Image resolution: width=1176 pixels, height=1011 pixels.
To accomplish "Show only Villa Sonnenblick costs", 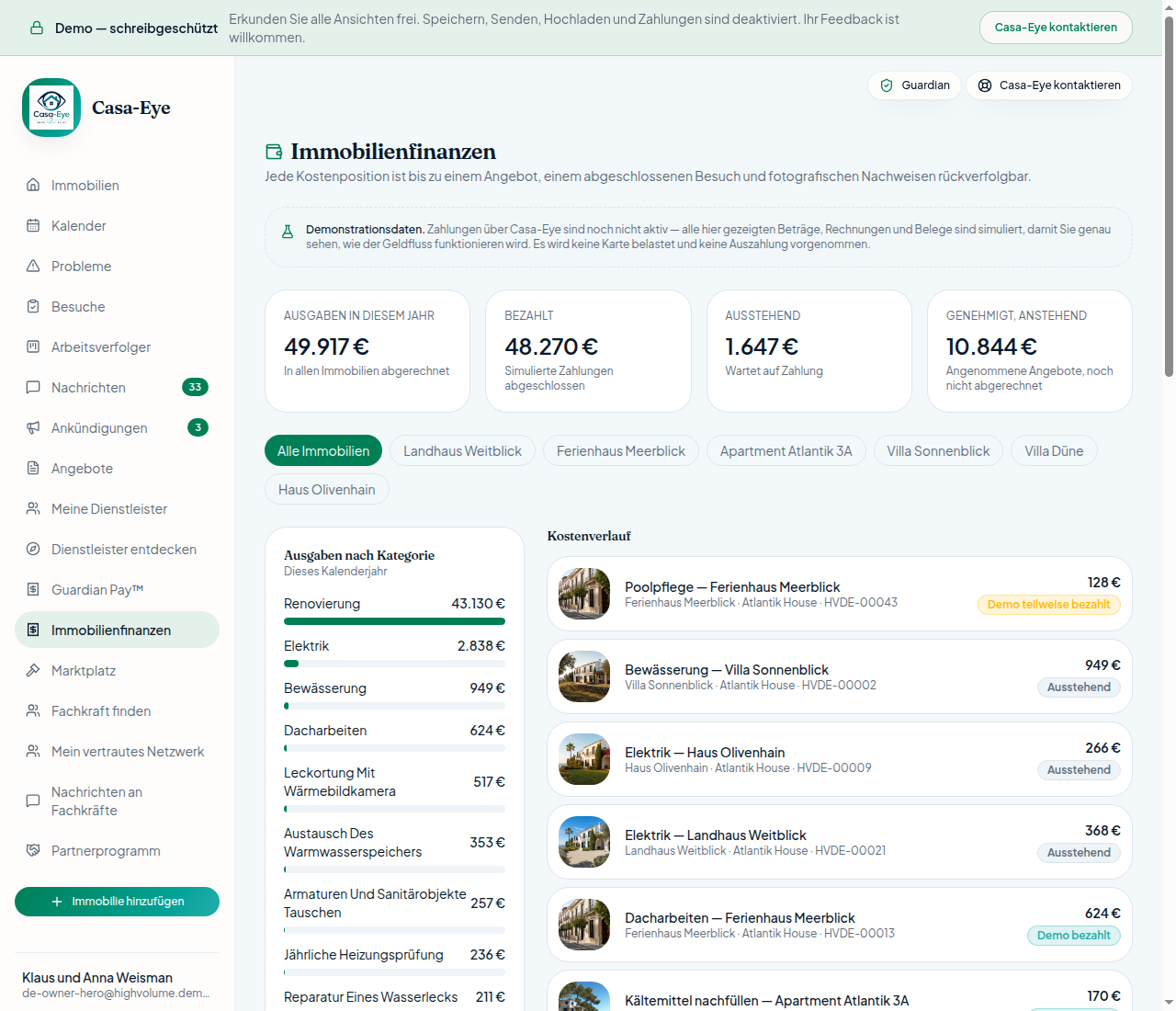I will tap(938, 450).
